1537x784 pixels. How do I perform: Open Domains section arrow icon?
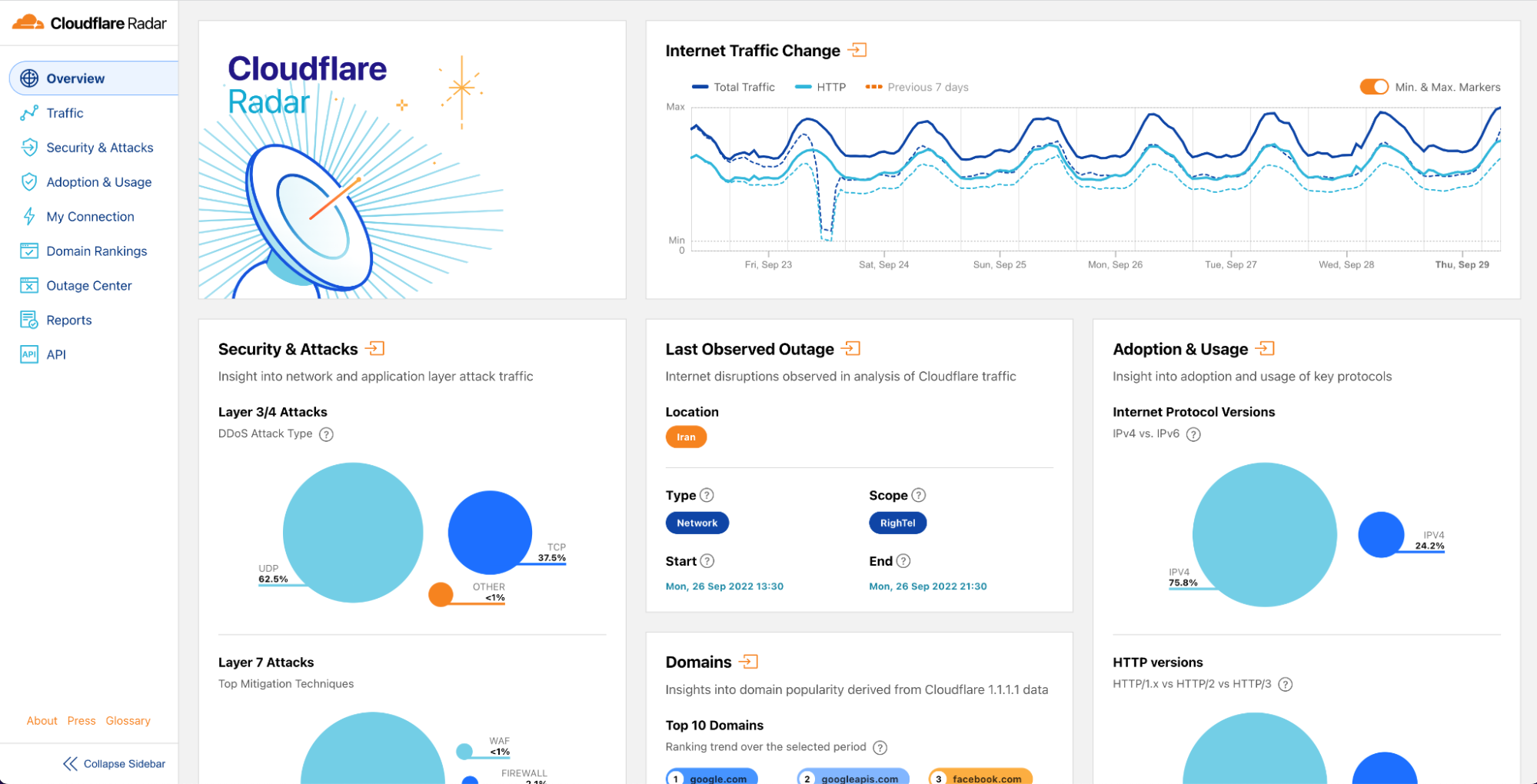tap(748, 661)
